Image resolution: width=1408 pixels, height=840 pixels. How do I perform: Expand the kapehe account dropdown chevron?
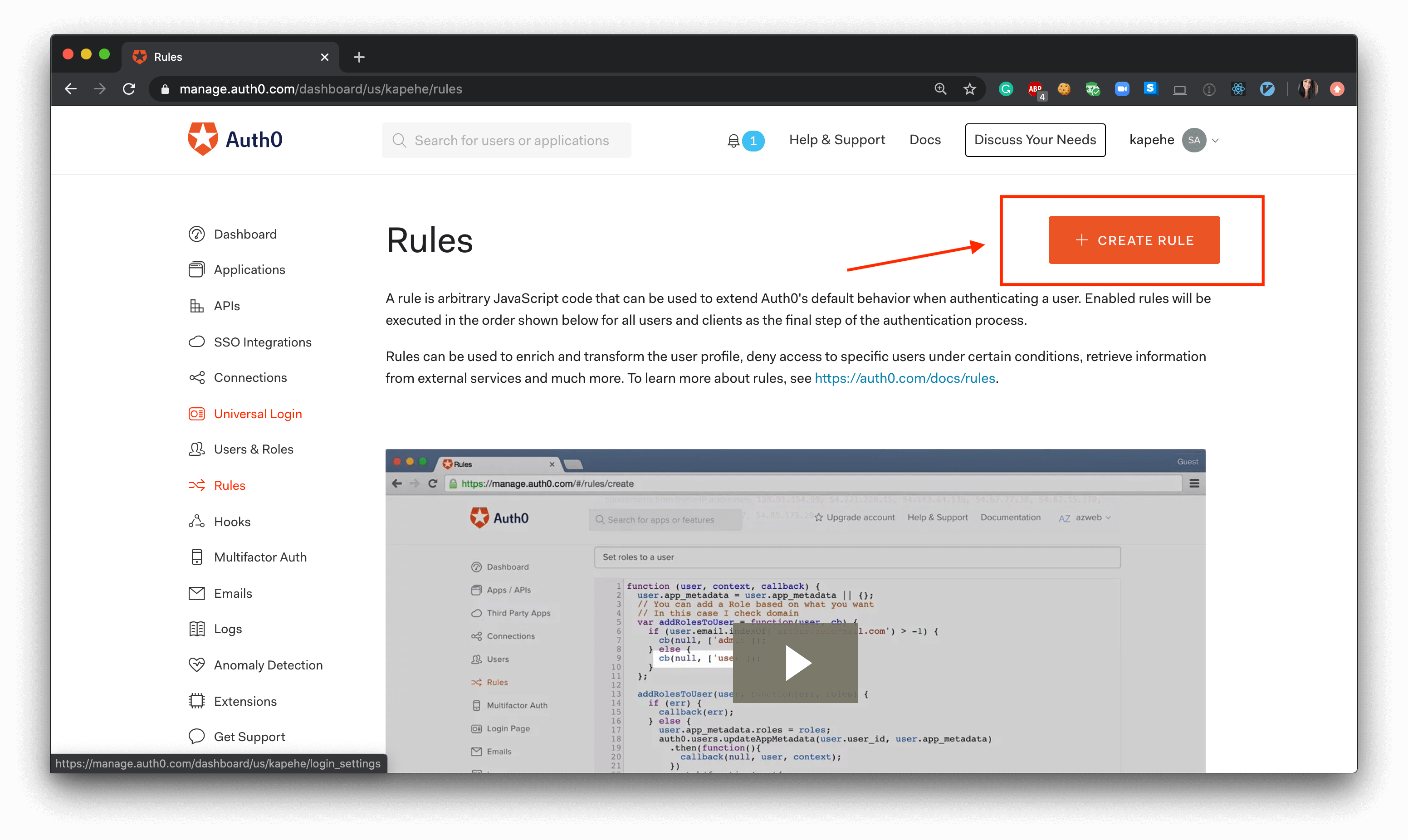click(1215, 140)
